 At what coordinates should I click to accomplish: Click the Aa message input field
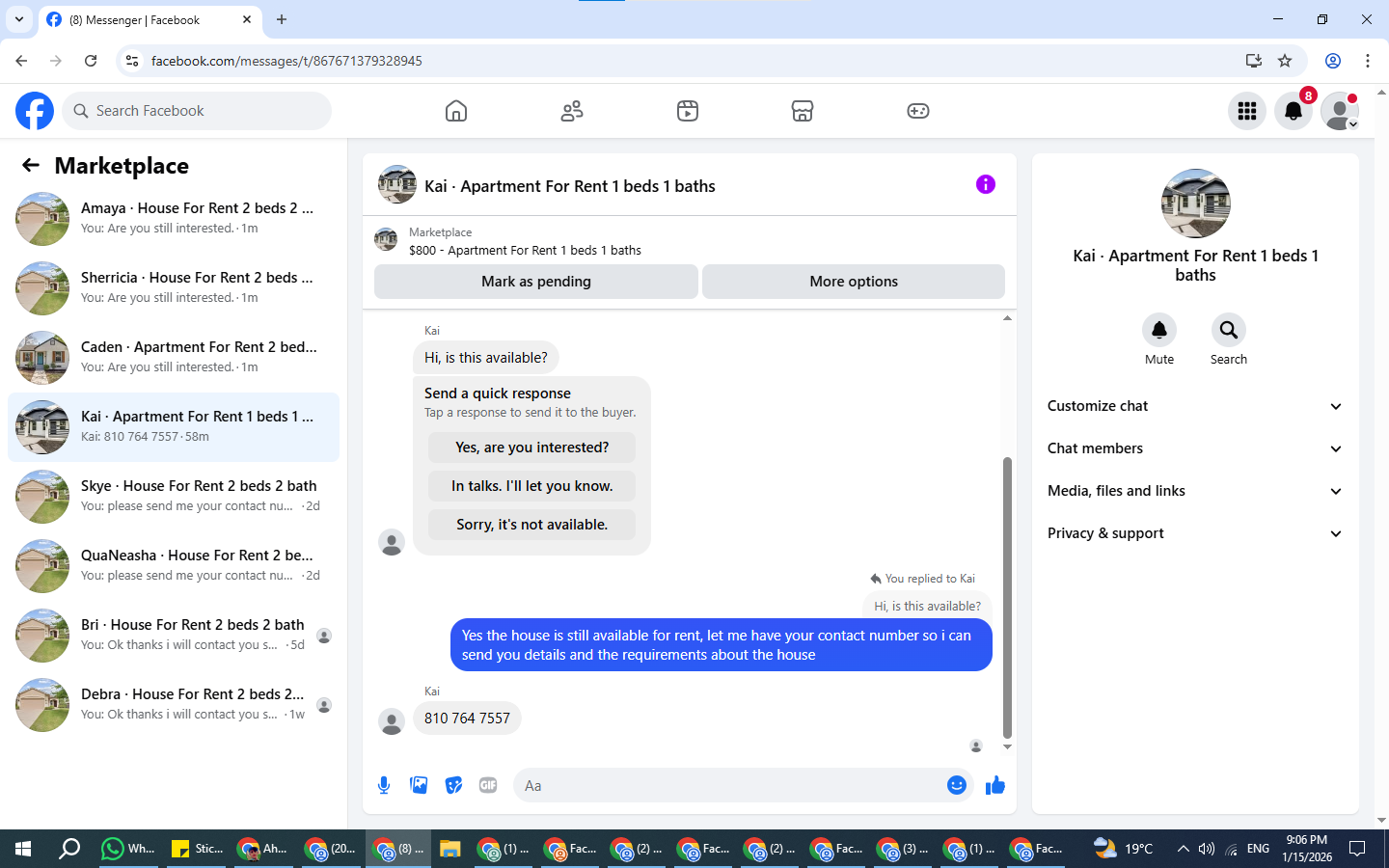click(743, 785)
